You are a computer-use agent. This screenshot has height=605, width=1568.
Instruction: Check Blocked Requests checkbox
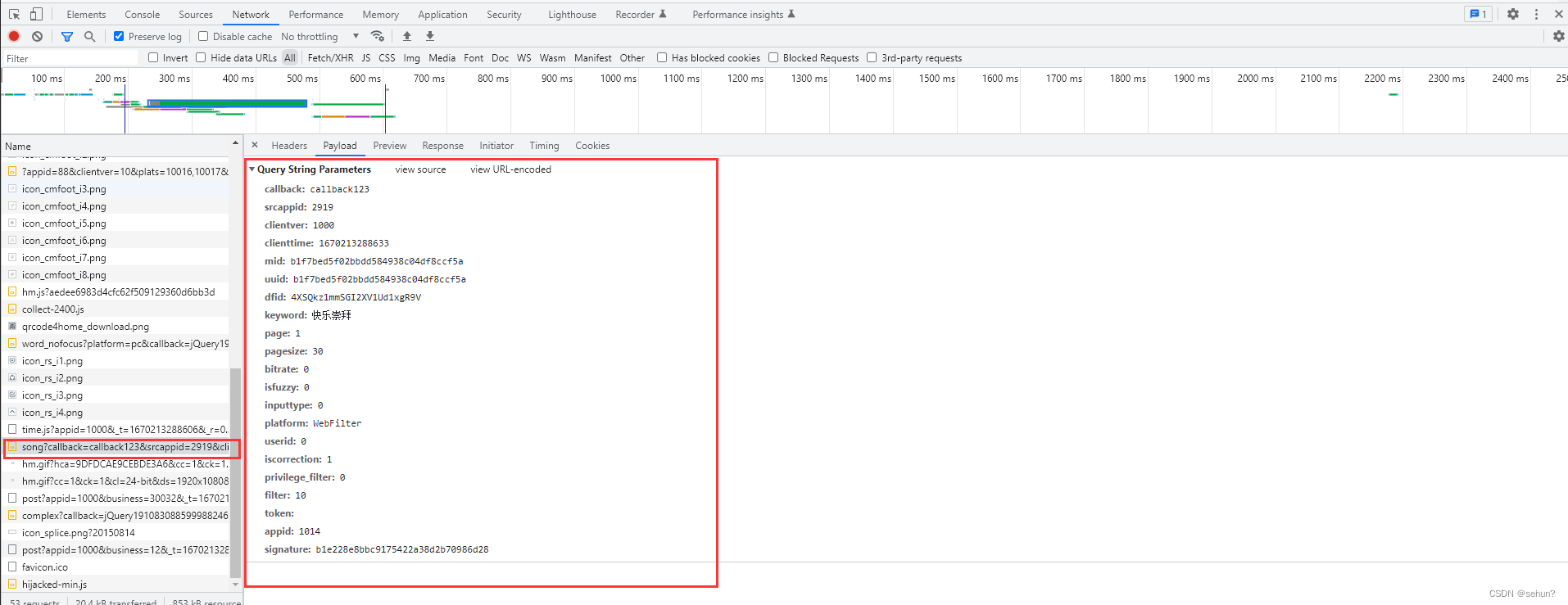point(773,57)
